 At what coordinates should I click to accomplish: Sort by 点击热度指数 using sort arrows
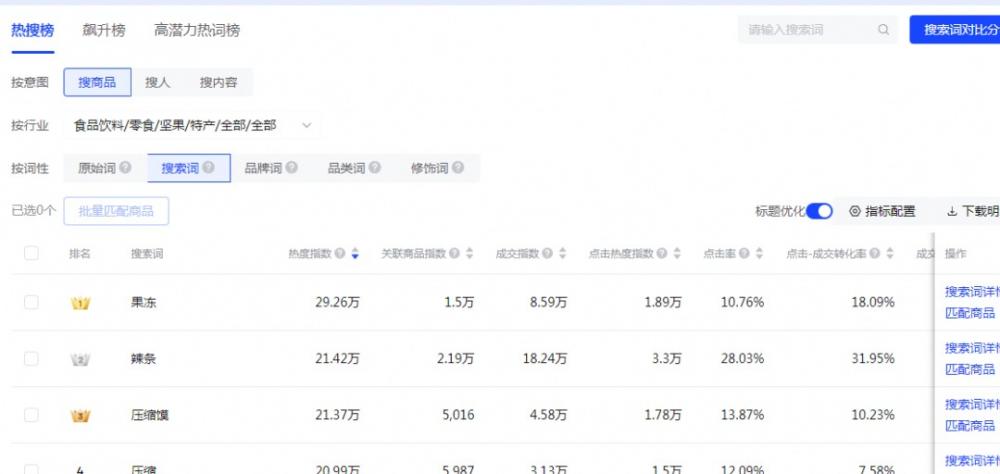pyautogui.click(x=677, y=253)
